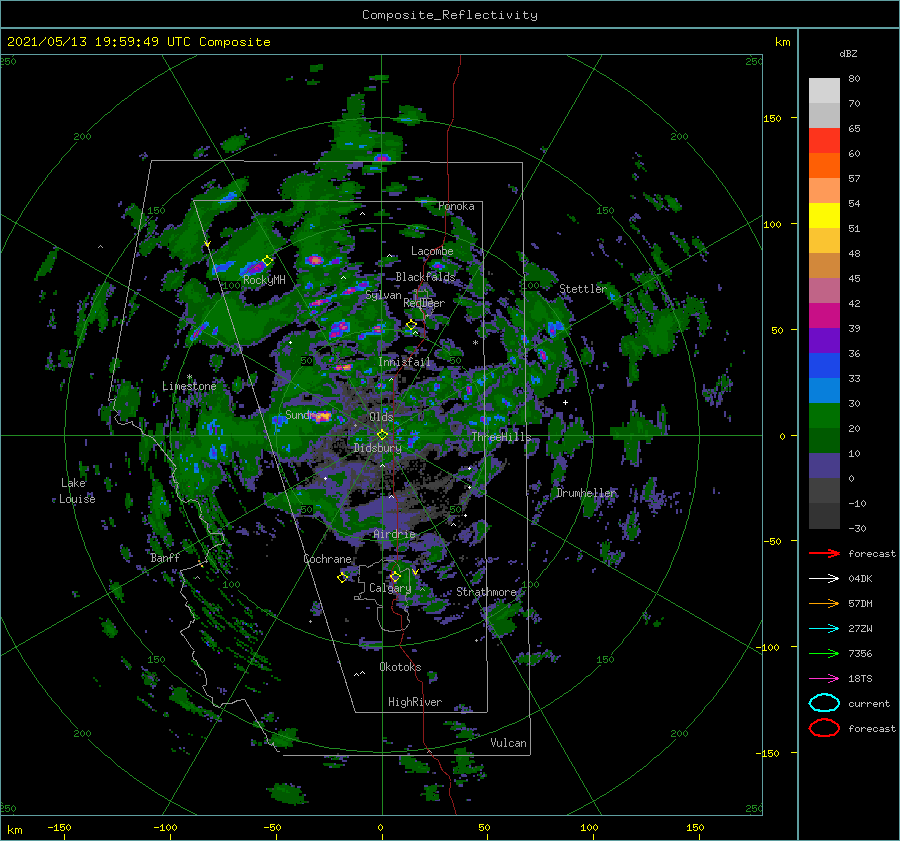Click the 'current' legend text

coord(868,703)
